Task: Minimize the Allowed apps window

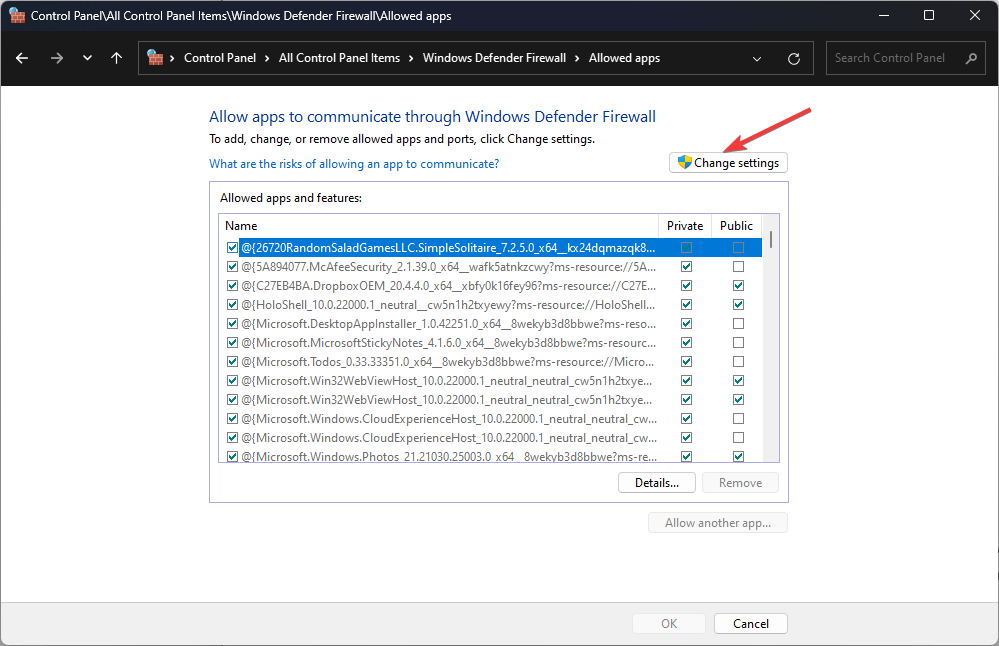Action: tap(884, 15)
